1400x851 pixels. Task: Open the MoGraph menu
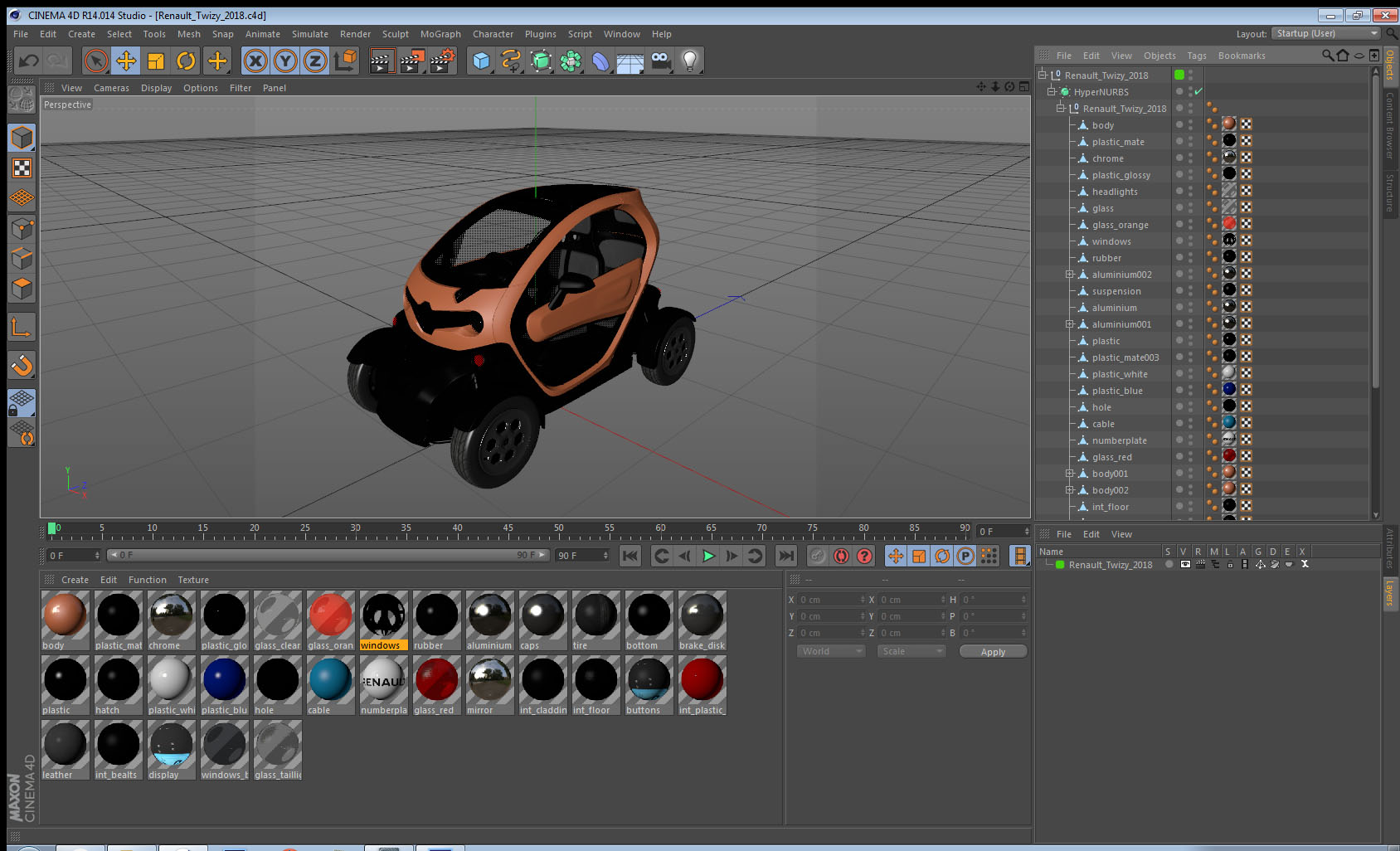[440, 34]
